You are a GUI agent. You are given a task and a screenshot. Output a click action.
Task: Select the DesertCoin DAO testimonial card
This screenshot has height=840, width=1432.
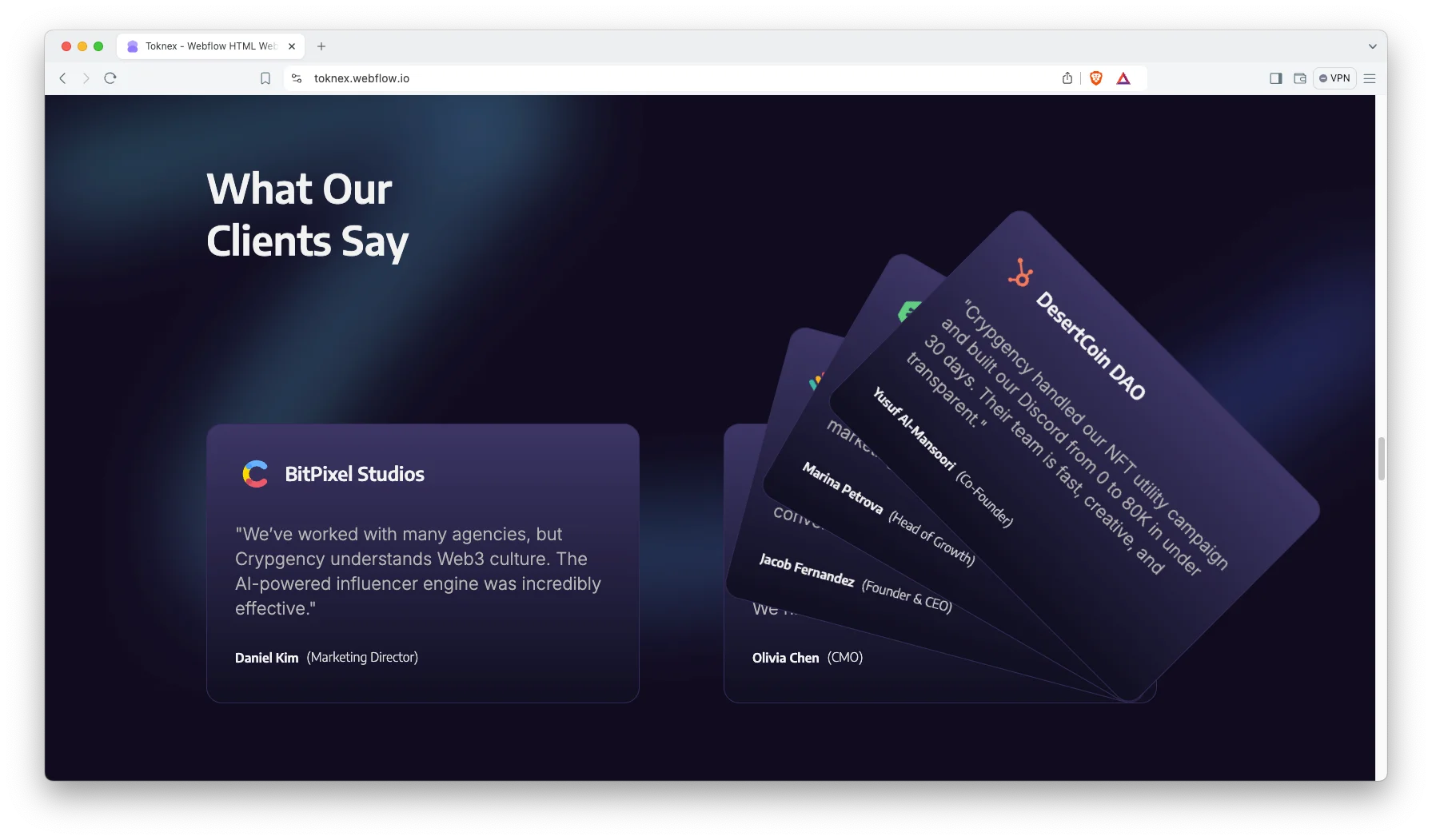pos(1075,456)
